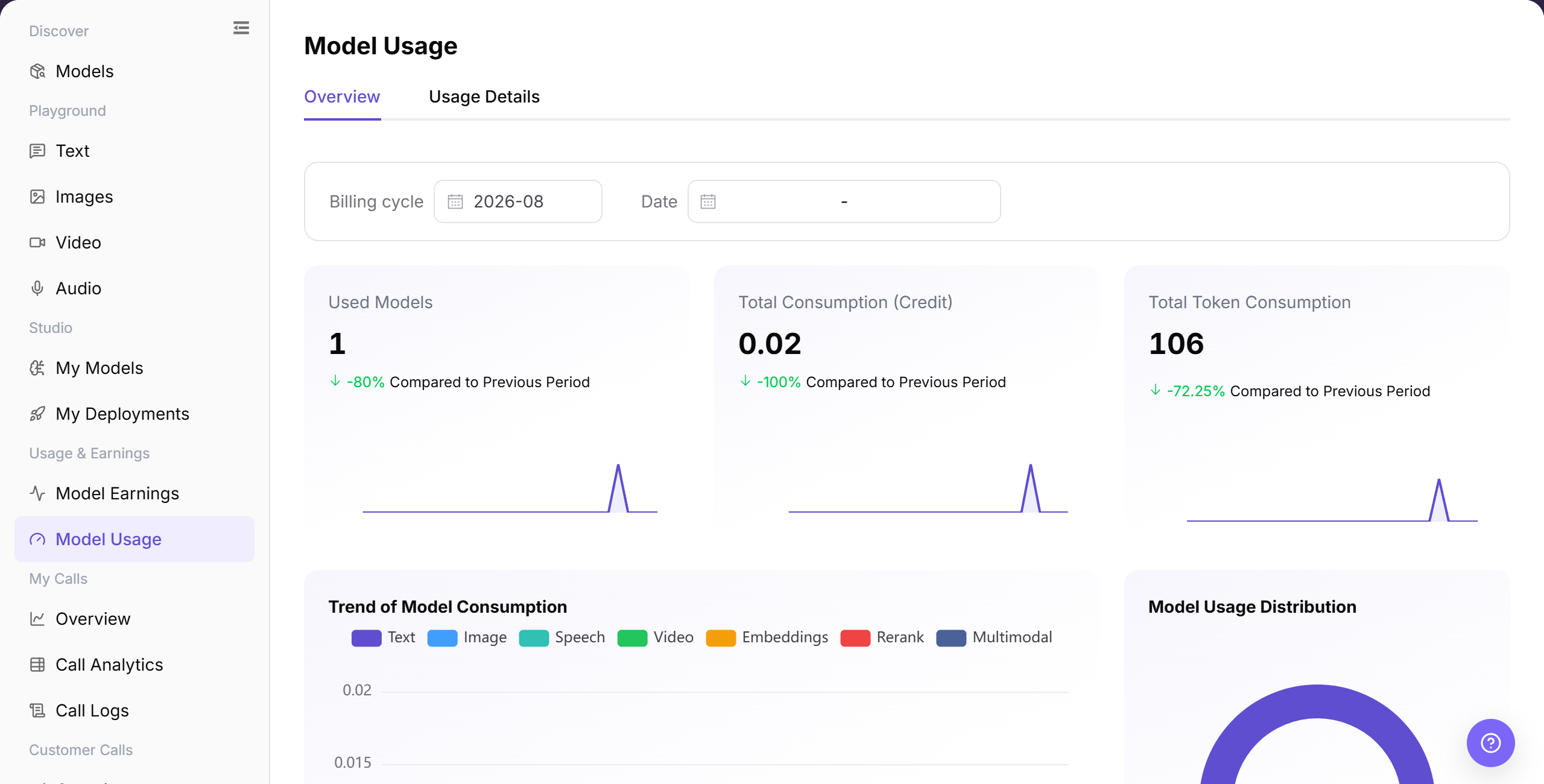Open My Deployments in Studio
The width and height of the screenshot is (1544, 784).
pos(134,414)
